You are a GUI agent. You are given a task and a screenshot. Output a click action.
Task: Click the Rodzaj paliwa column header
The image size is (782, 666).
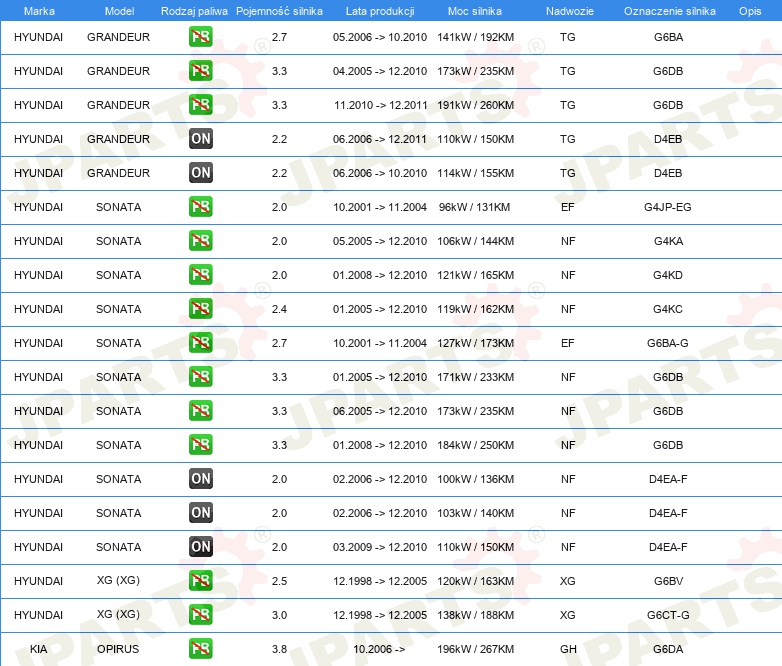click(x=194, y=11)
